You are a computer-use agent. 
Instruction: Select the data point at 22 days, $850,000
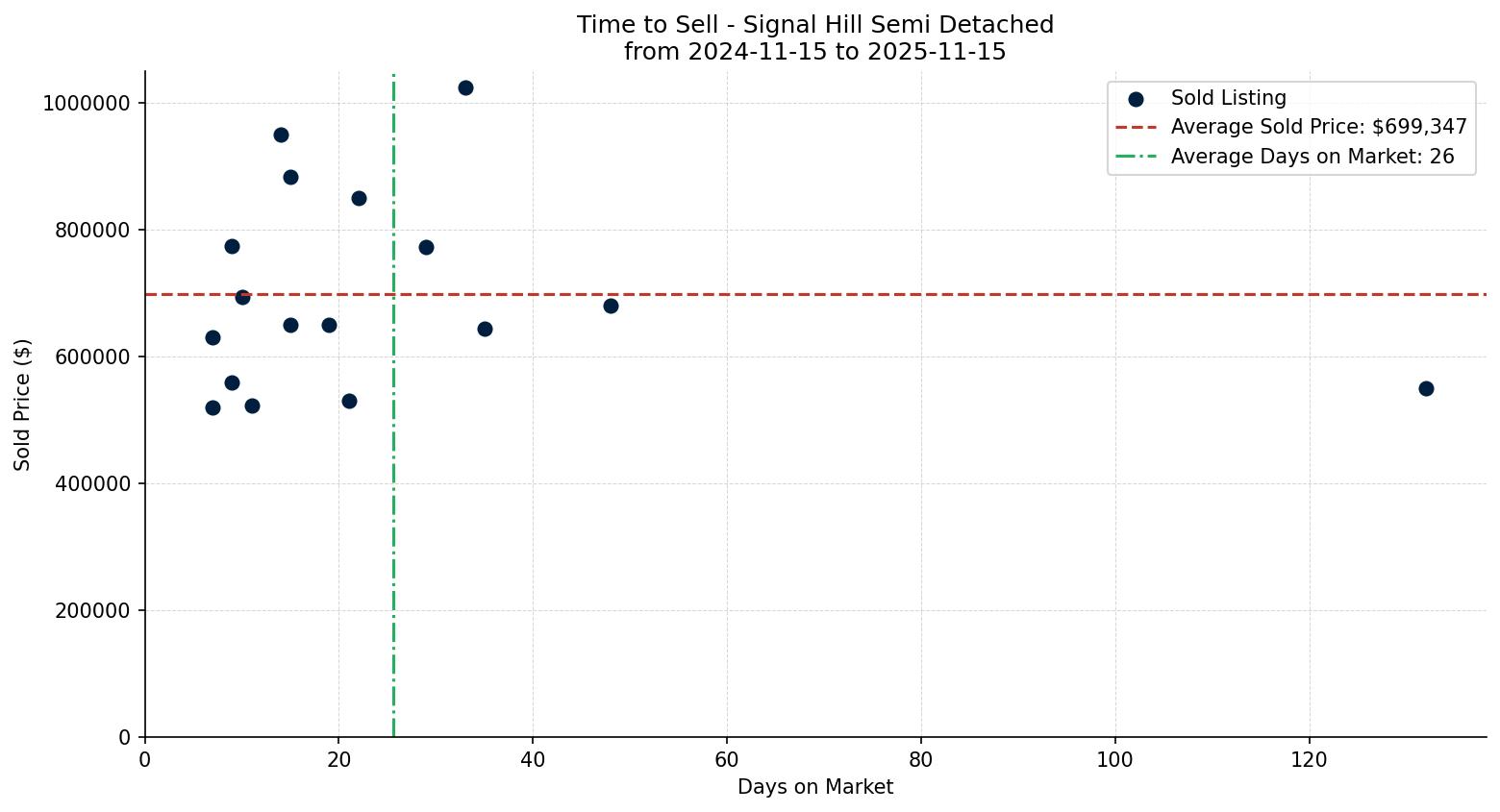click(x=359, y=198)
